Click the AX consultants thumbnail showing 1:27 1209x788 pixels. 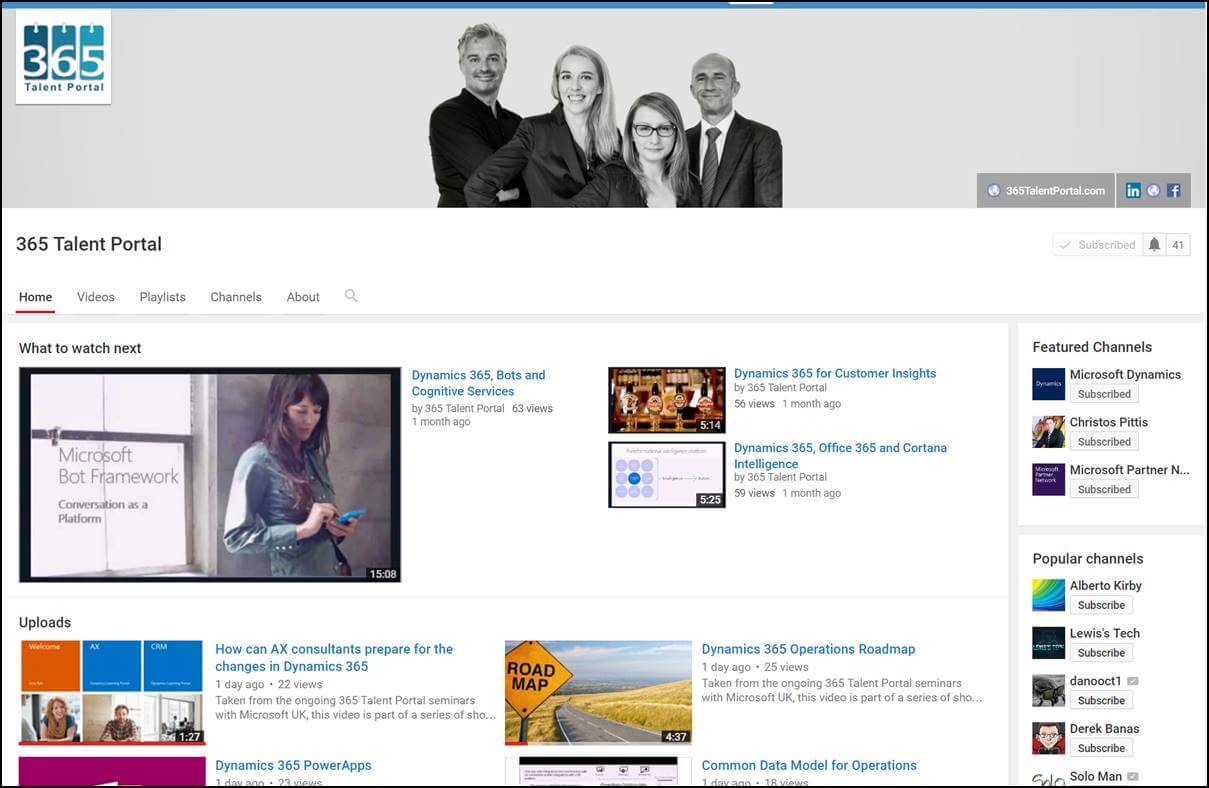[112, 693]
